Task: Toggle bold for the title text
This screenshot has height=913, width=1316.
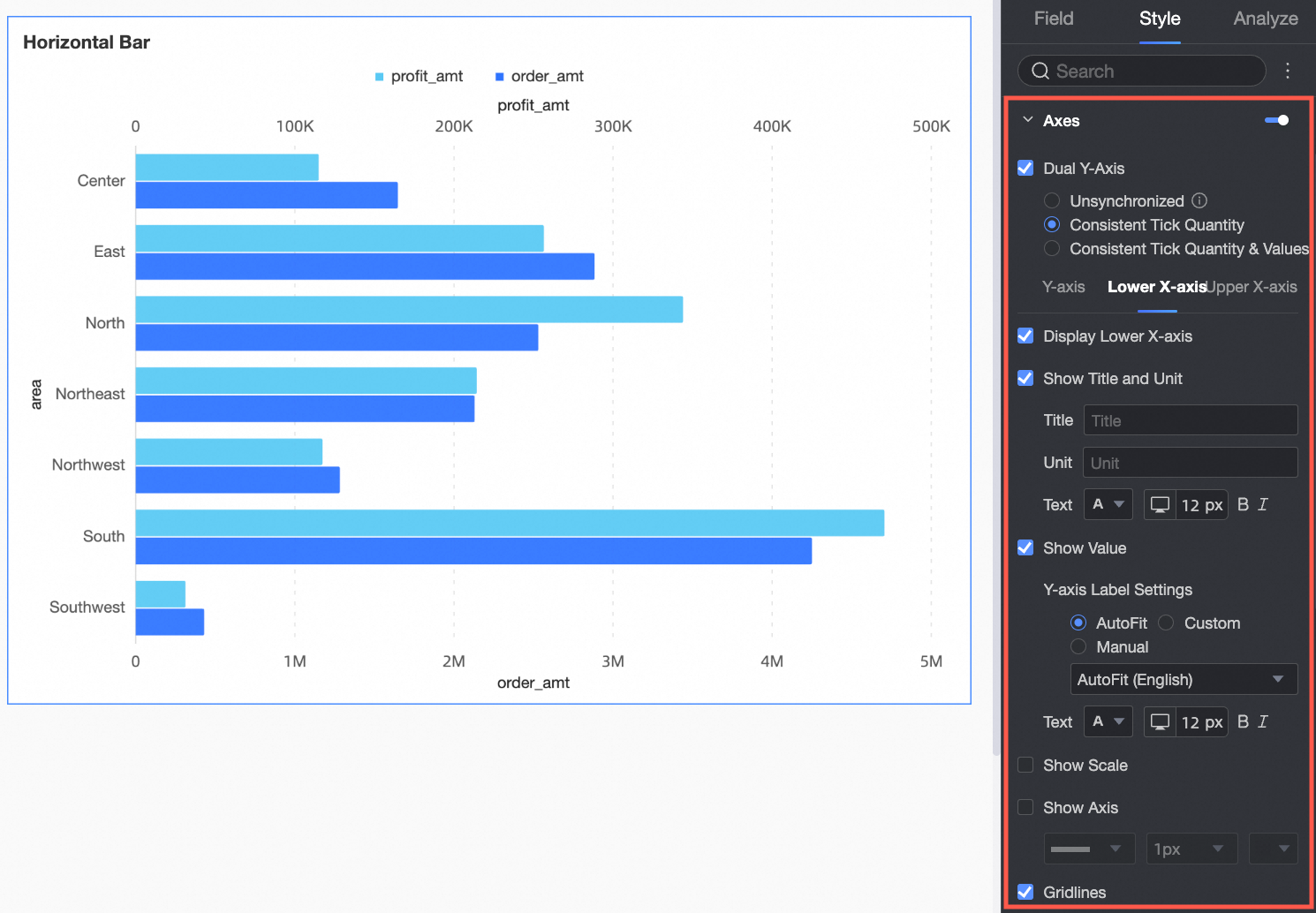Action: 1243,504
